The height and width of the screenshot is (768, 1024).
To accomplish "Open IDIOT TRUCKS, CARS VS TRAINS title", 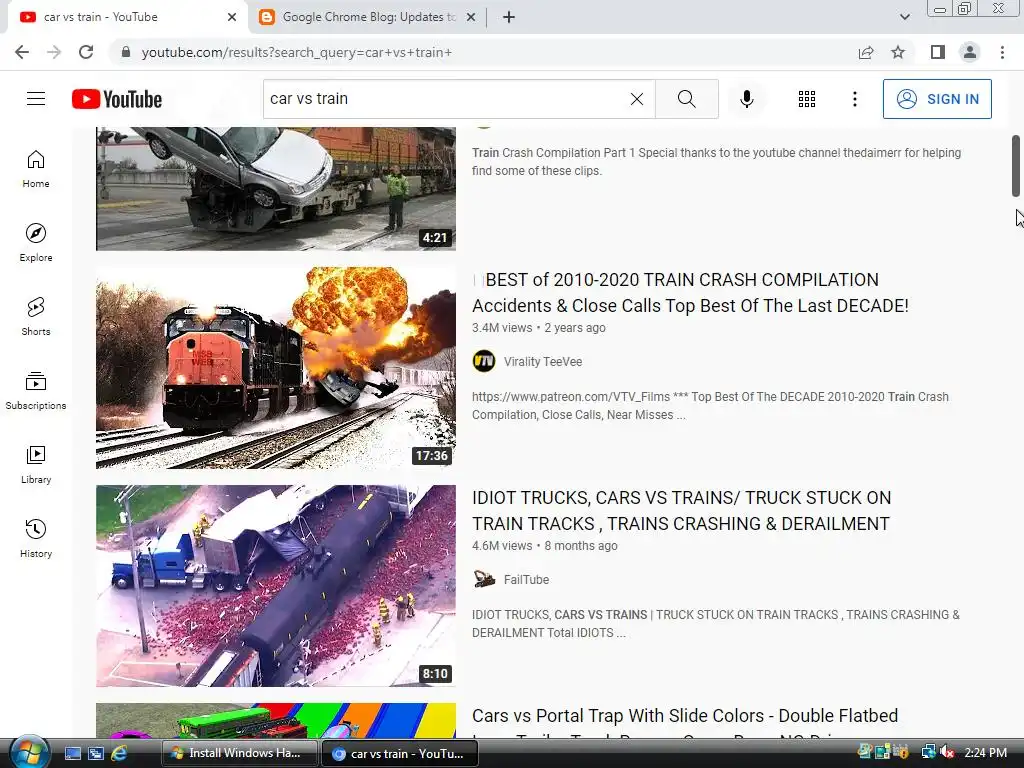I will tap(681, 511).
